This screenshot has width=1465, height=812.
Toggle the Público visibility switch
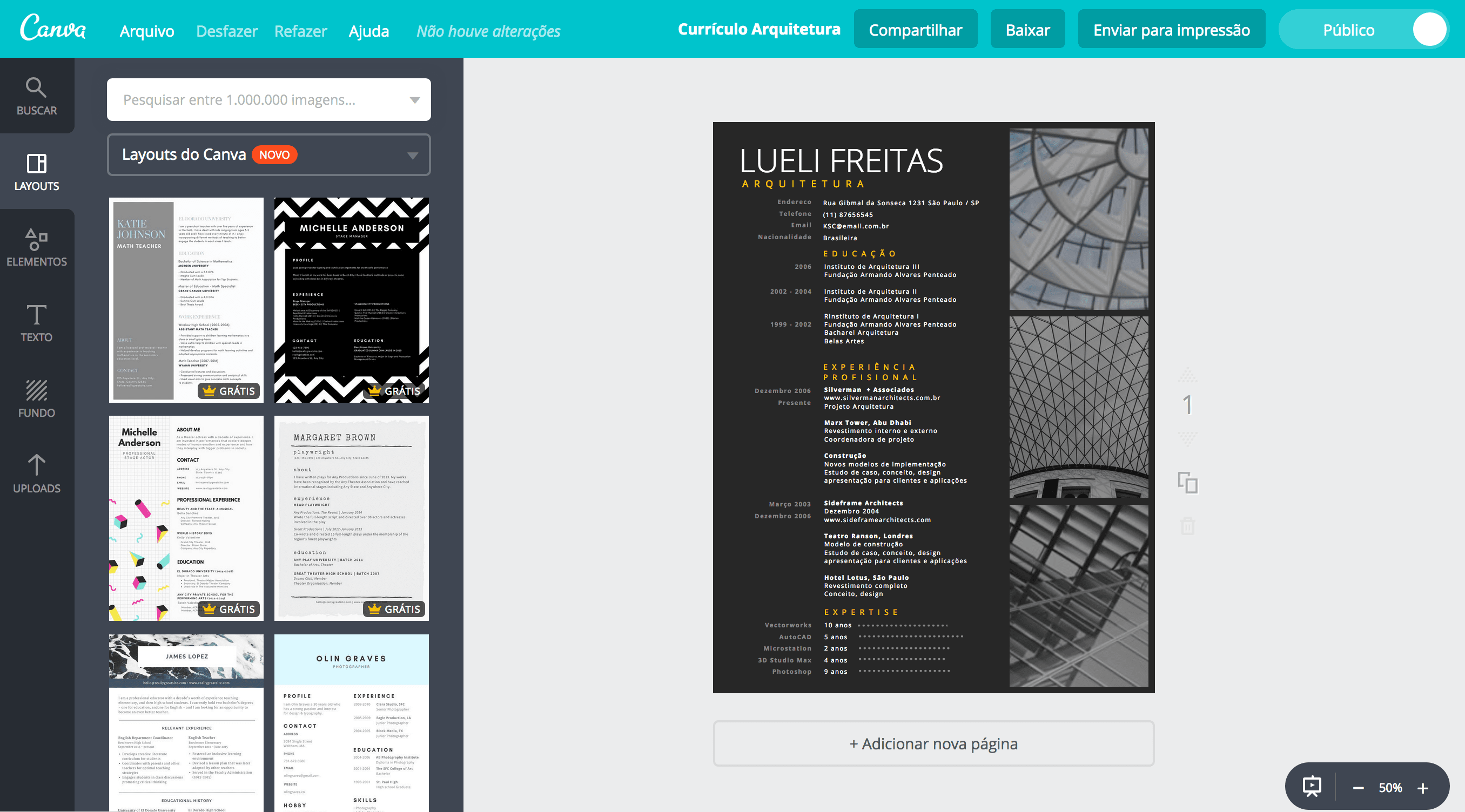coord(1363,30)
